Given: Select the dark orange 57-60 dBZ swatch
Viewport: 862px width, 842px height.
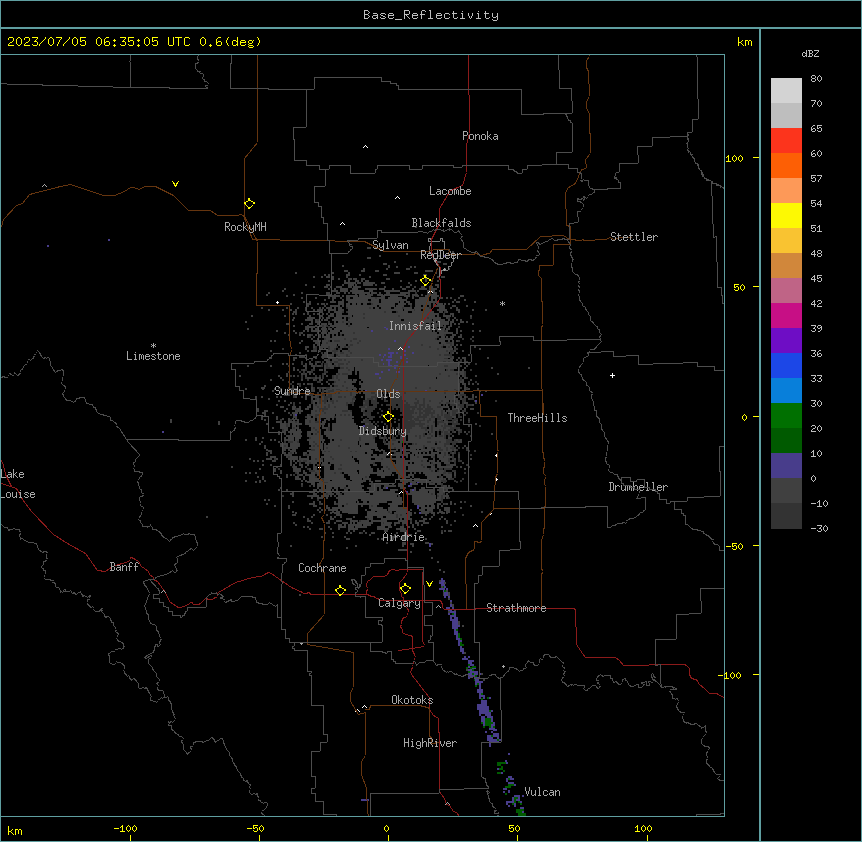Looking at the screenshot, I should pyautogui.click(x=786, y=165).
